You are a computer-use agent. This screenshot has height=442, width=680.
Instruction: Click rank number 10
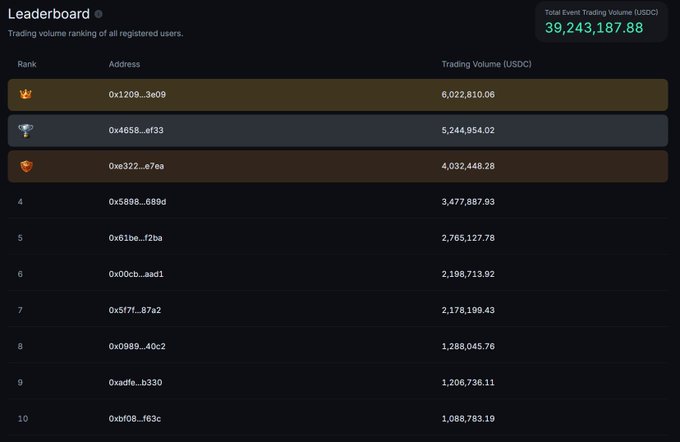point(23,419)
